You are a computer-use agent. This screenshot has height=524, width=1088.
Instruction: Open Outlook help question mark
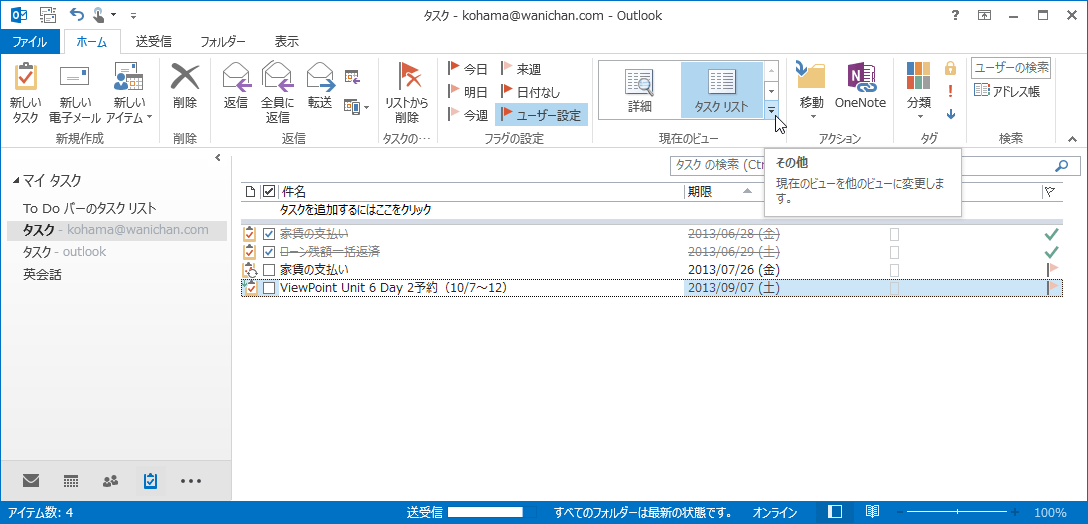coord(955,15)
